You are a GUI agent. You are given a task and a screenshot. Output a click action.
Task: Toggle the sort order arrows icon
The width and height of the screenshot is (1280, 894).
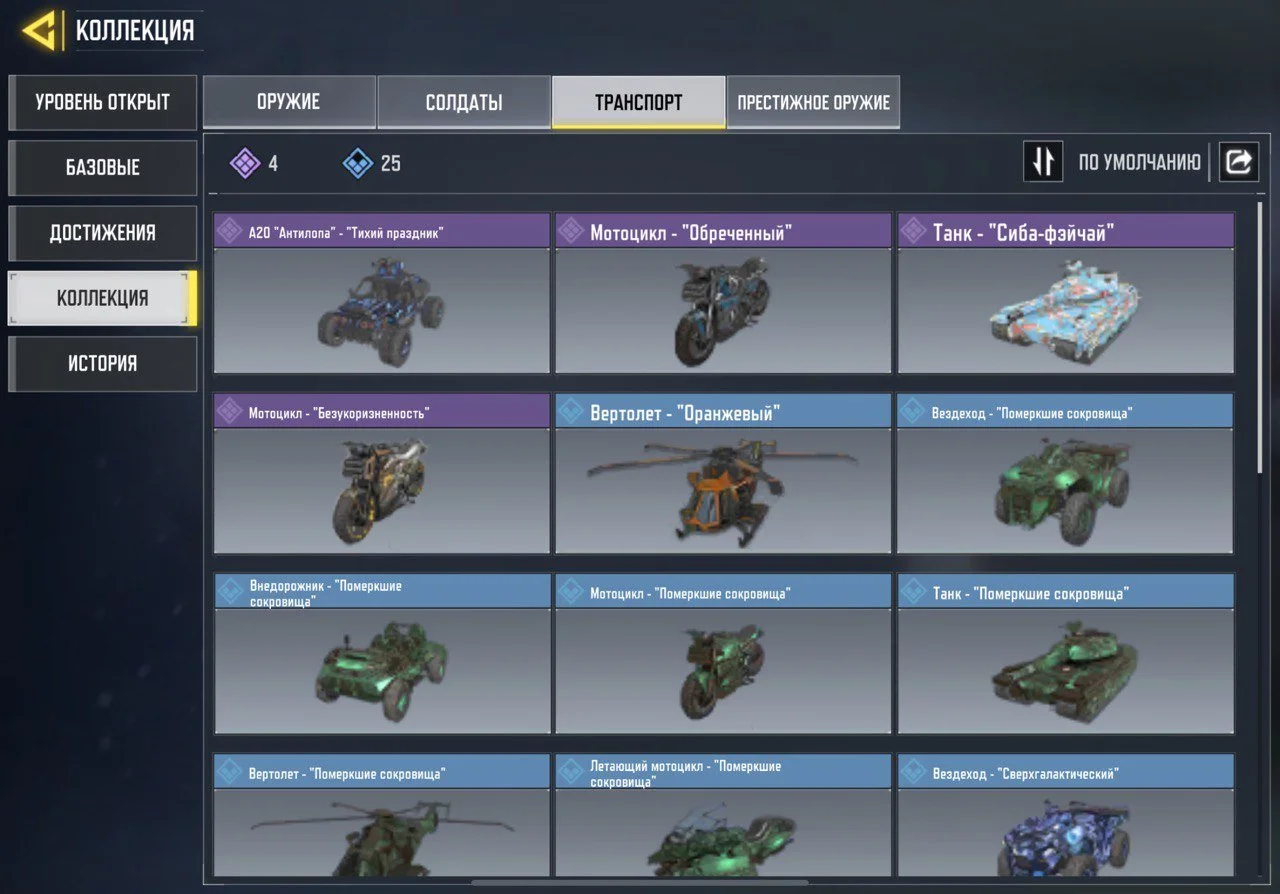pyautogui.click(x=1043, y=161)
